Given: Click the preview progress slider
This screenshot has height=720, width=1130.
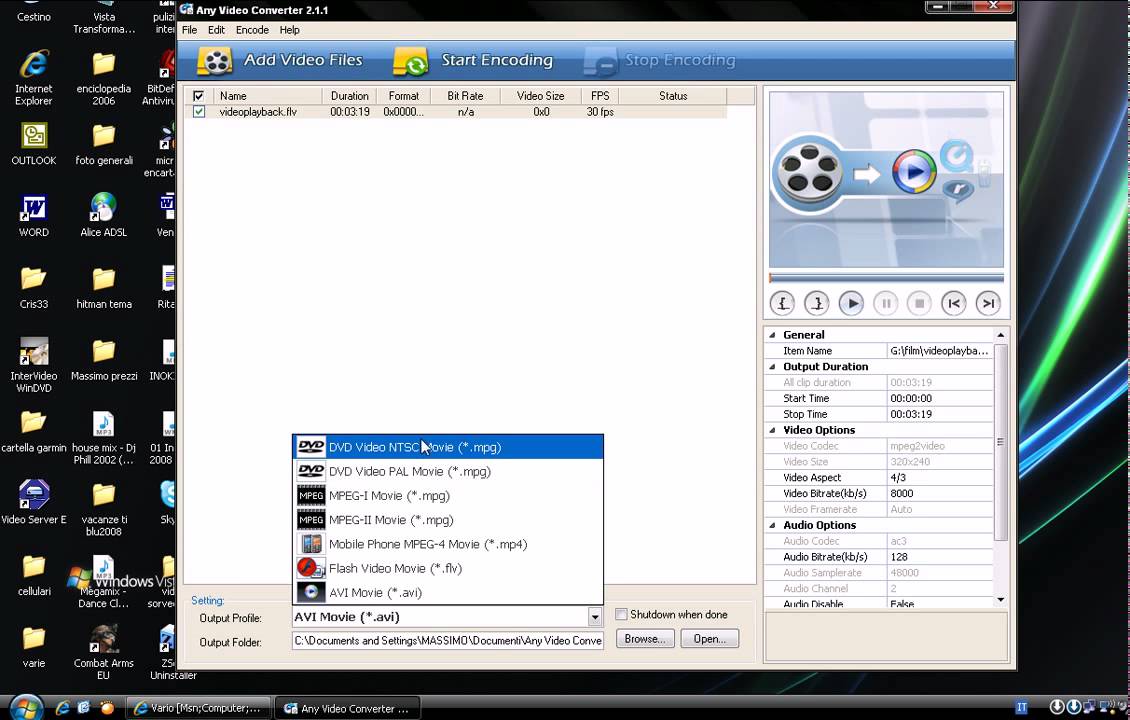Looking at the screenshot, I should coord(886,278).
